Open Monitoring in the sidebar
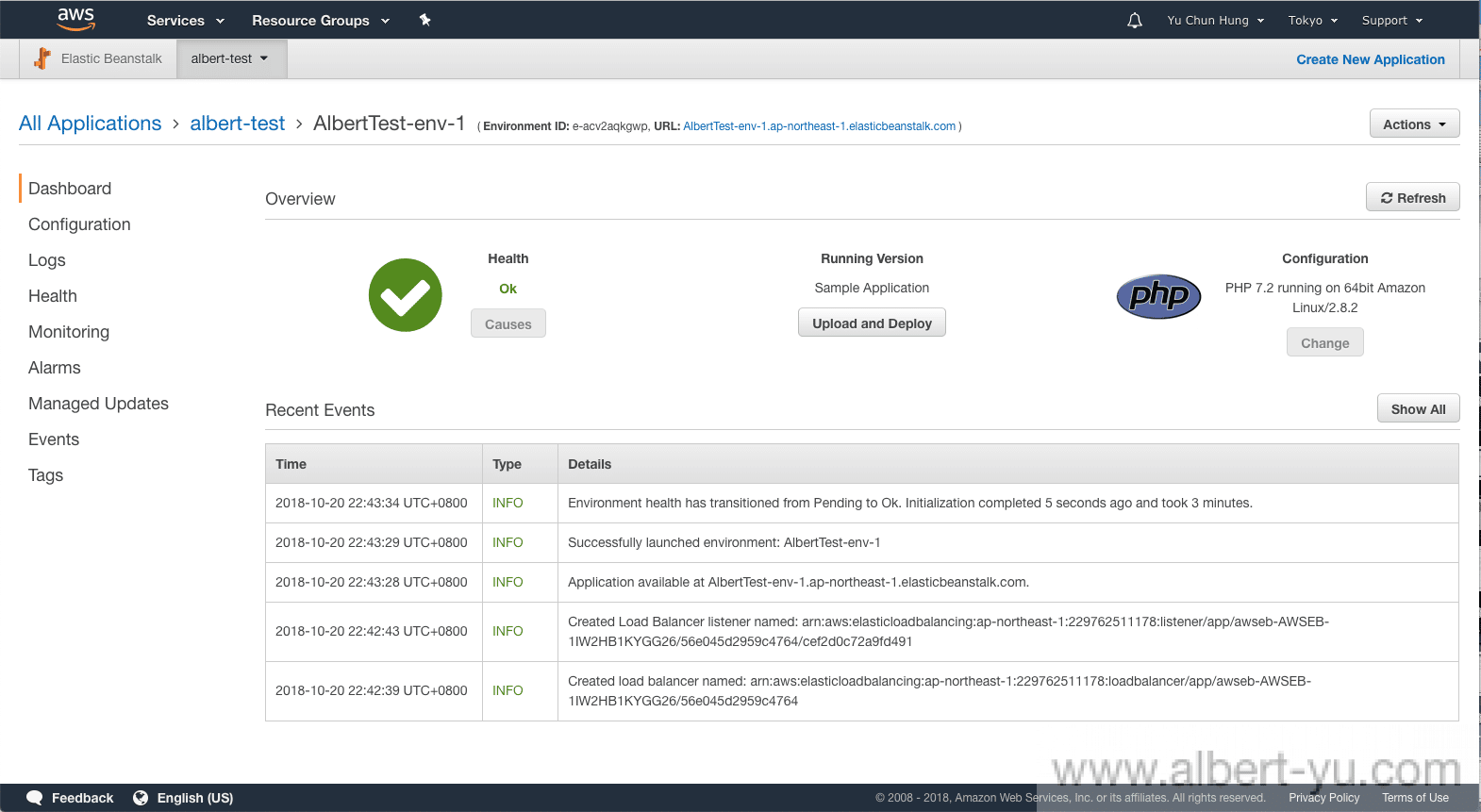Viewport: 1481px width, 812px height. (x=69, y=332)
